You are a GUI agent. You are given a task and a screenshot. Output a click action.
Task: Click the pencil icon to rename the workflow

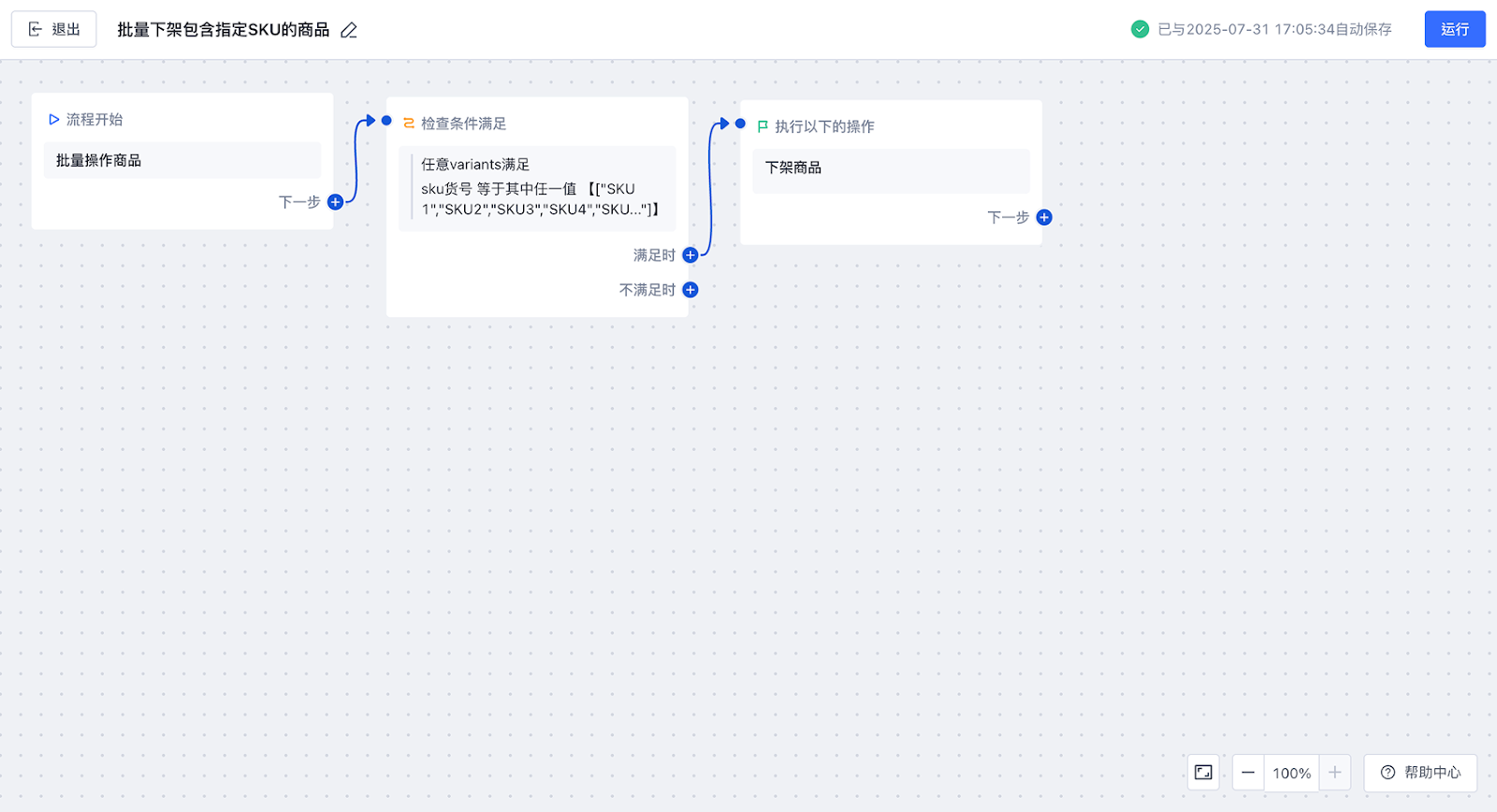(x=349, y=31)
